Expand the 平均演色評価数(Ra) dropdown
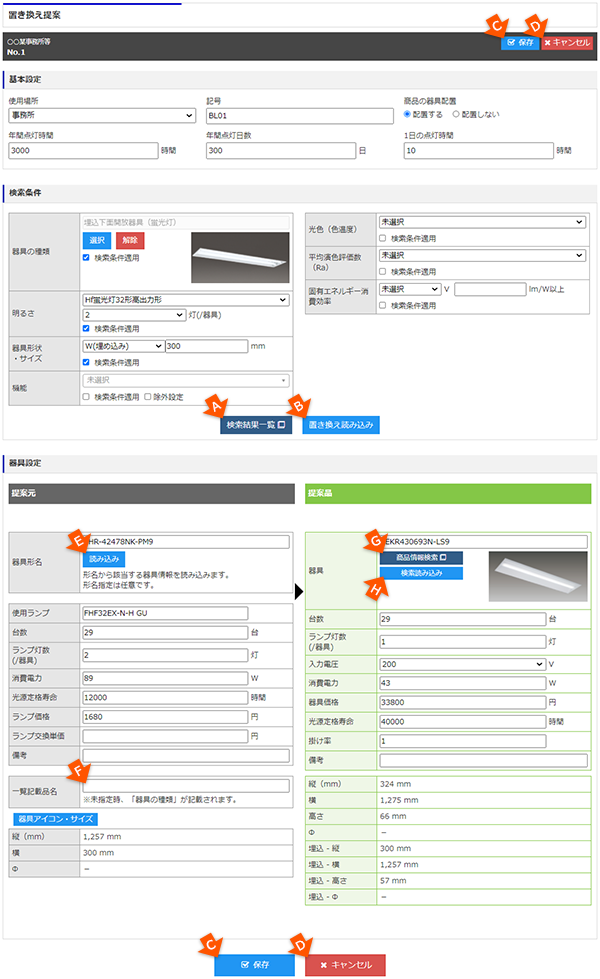The image size is (600, 979). [x=481, y=255]
